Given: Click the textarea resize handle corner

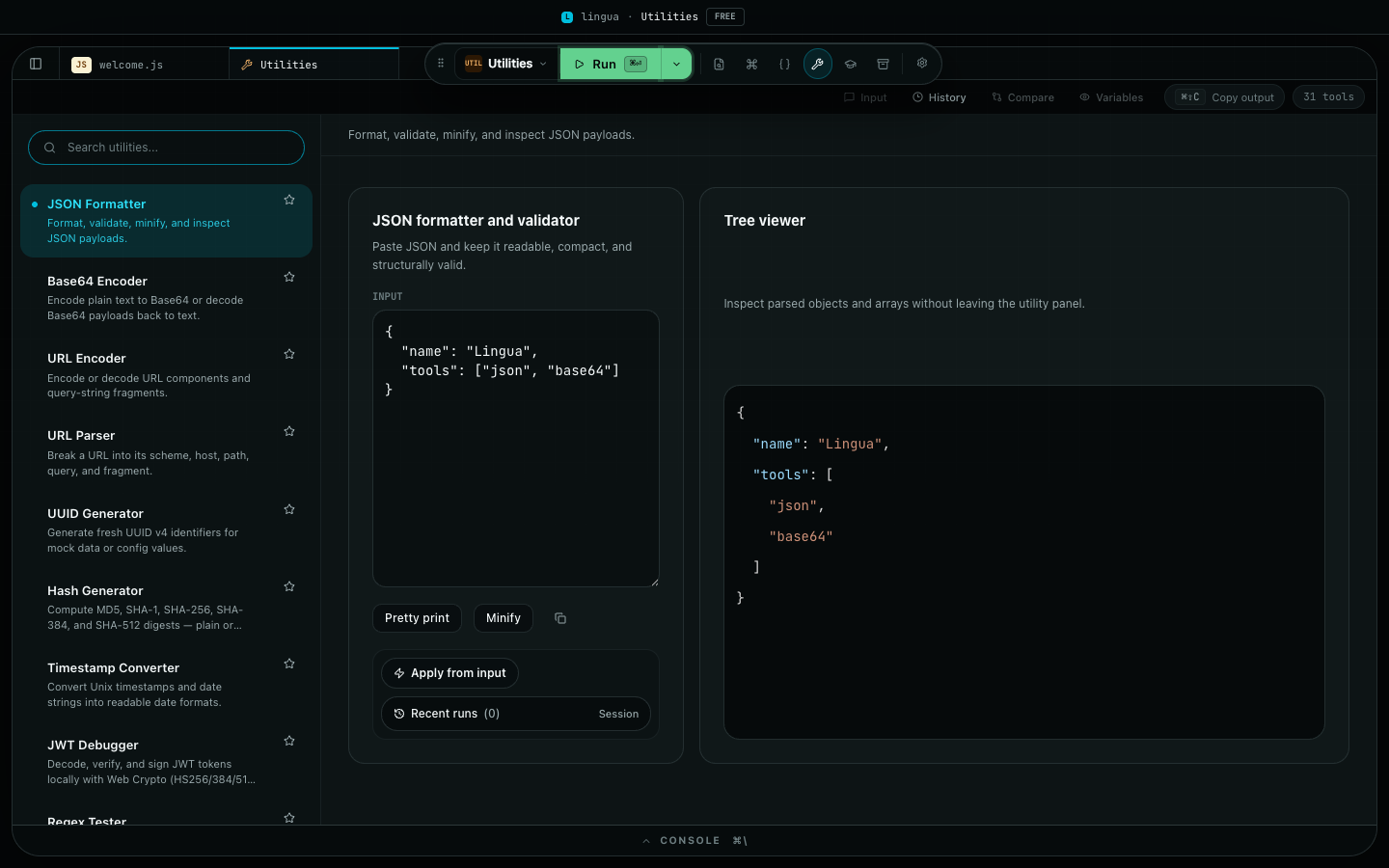Looking at the screenshot, I should pyautogui.click(x=654, y=582).
